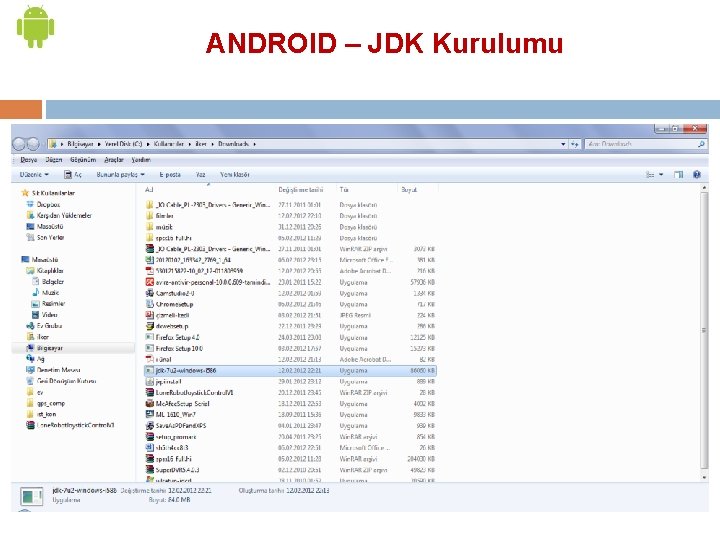Open the view options dropdown arrow
This screenshot has height=540, width=720.
[x=661, y=174]
